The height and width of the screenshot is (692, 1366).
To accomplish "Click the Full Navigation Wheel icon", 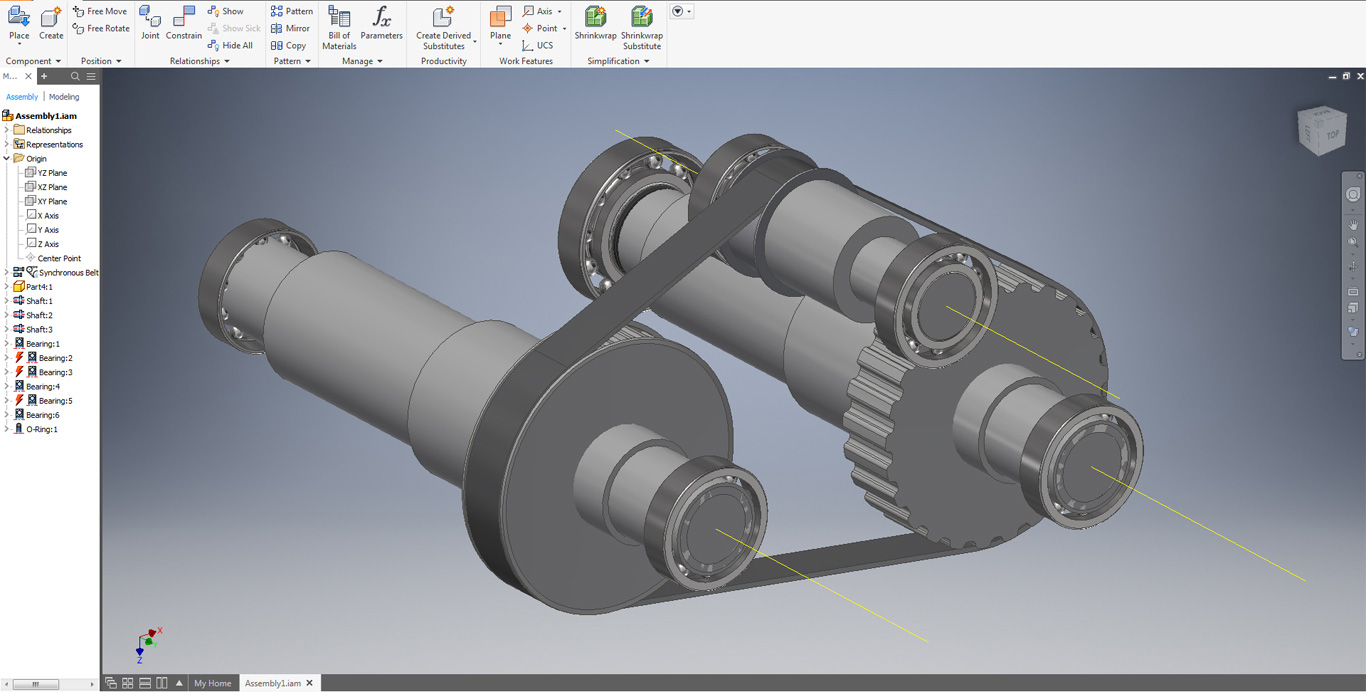I will click(1353, 195).
